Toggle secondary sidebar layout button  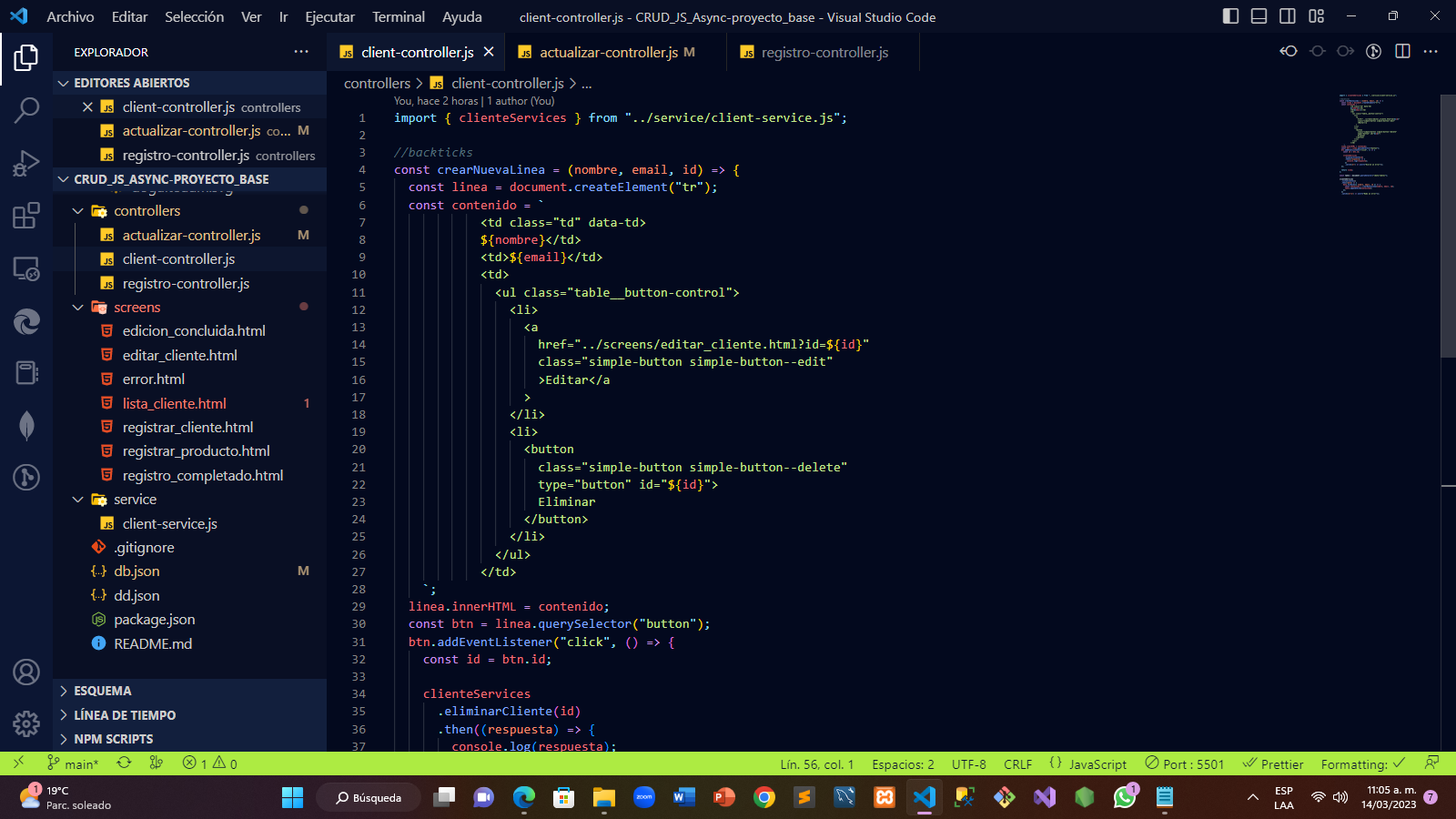[x=1287, y=16]
